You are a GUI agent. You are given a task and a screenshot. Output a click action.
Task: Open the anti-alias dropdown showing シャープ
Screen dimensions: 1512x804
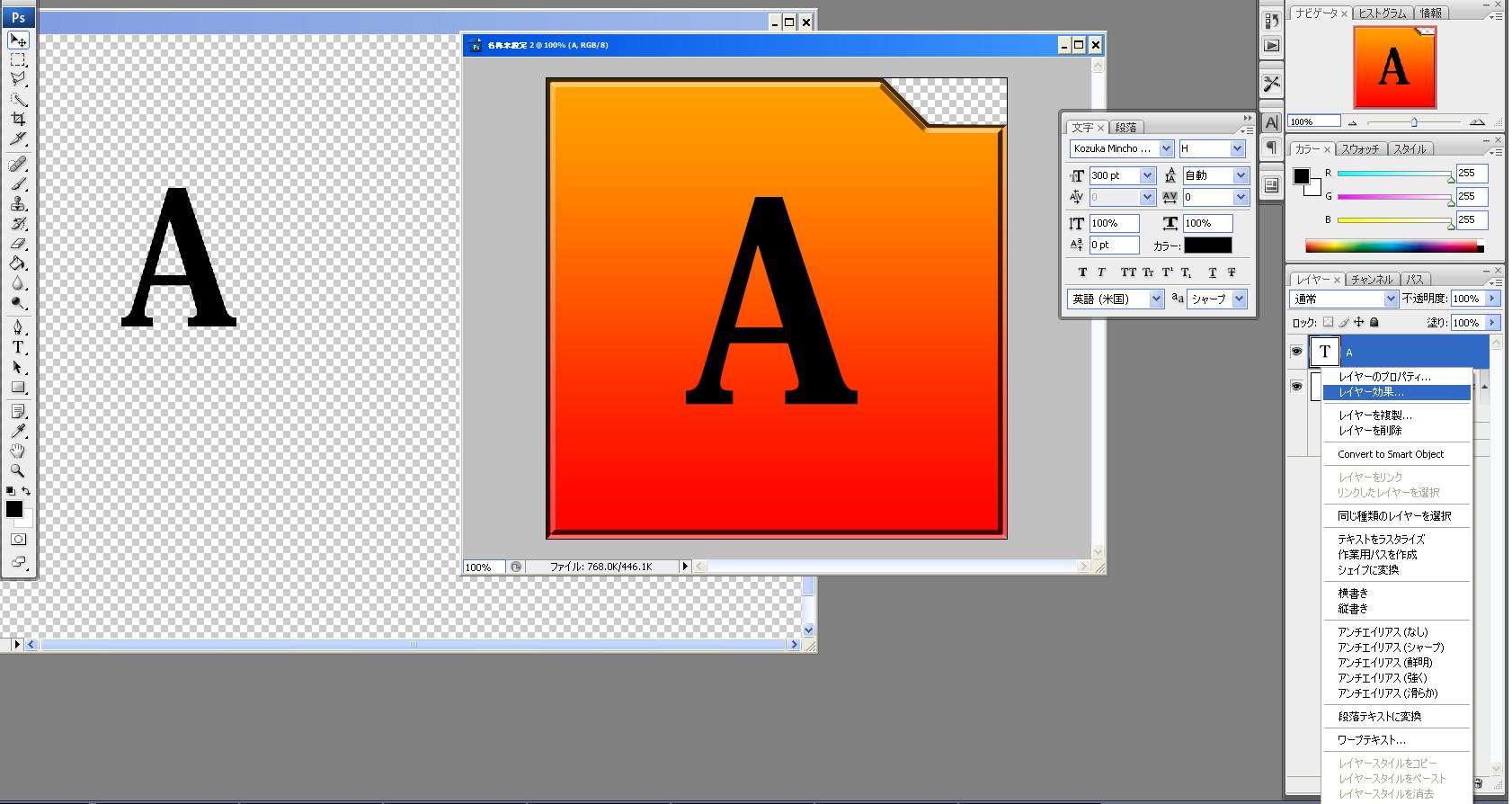1240,299
